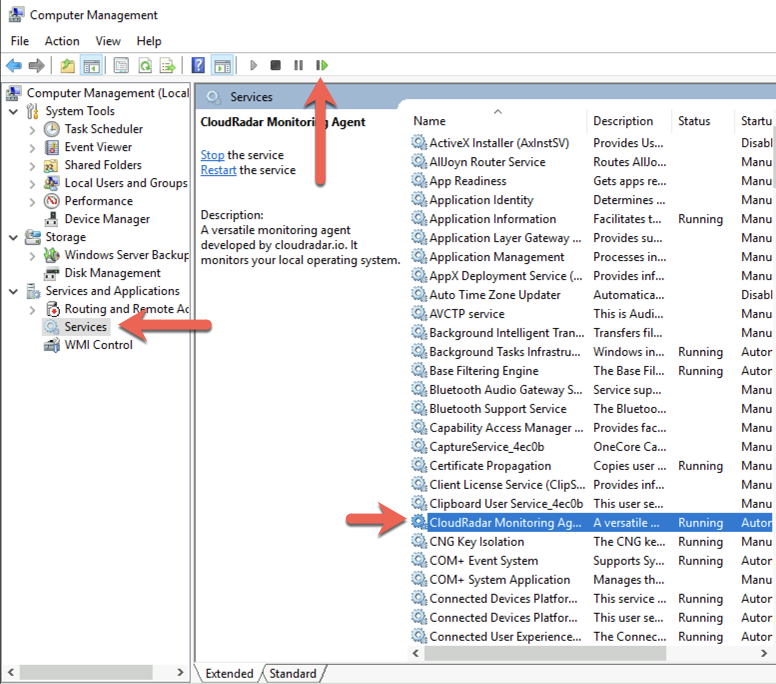This screenshot has height=684, width=776.
Task: Expand Windows Server Backup node
Action: point(32,255)
